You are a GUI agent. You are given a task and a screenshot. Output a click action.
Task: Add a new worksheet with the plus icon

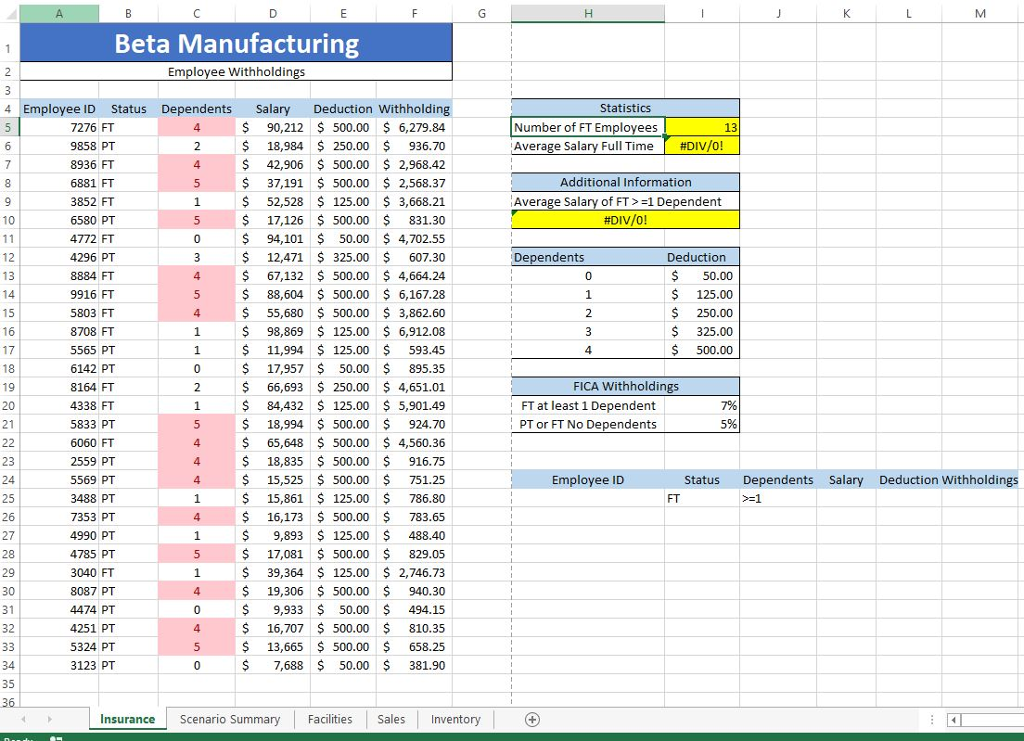[x=532, y=719]
